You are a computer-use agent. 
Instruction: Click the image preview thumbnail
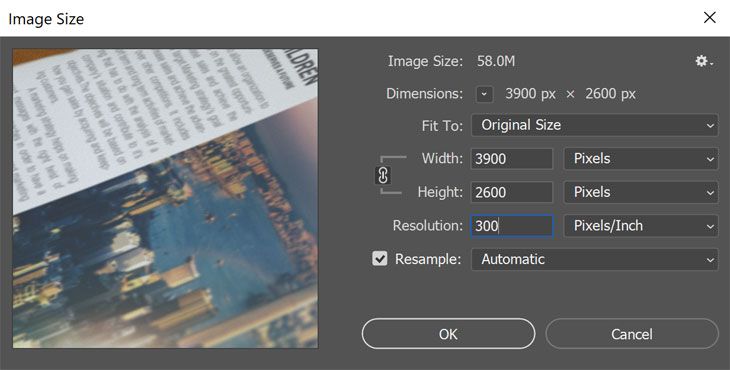coord(165,198)
